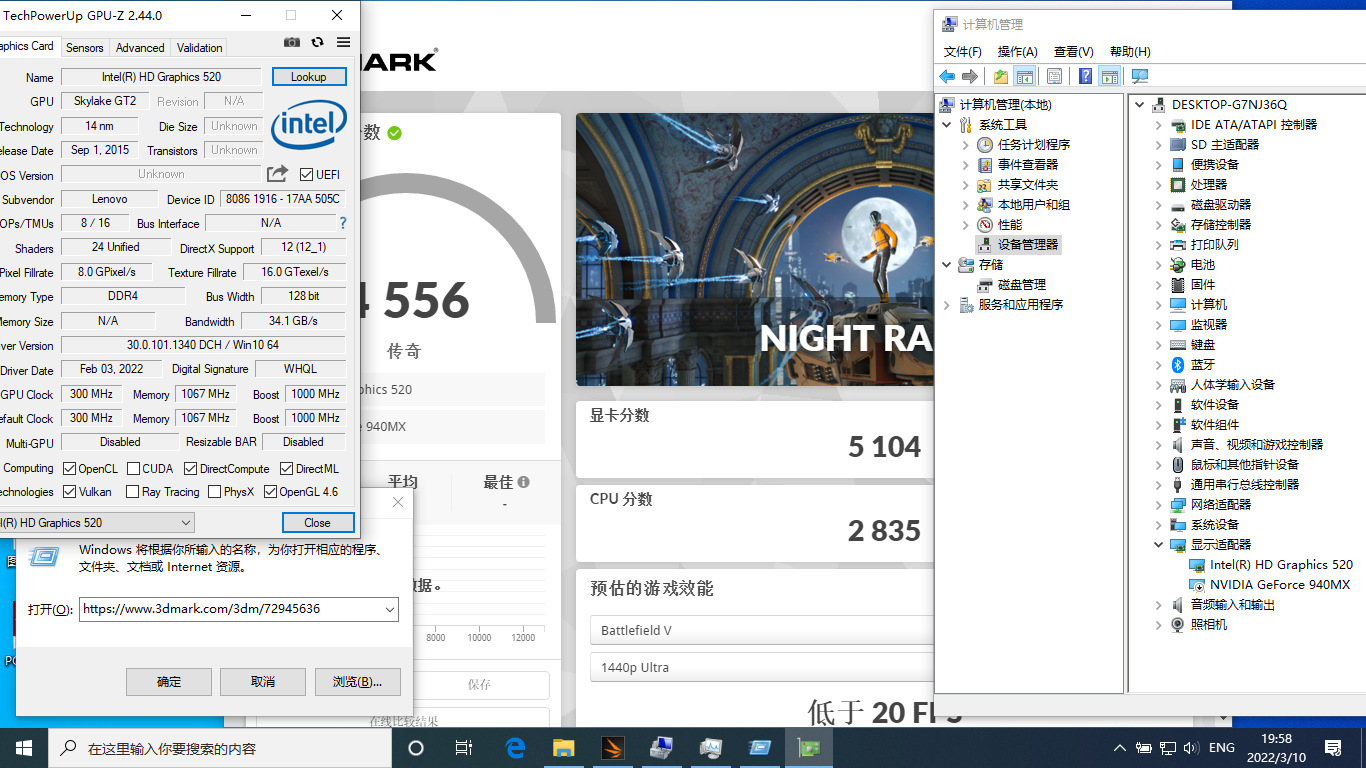Toggle the DirectML checkbox
The image size is (1366, 768).
coord(287,468)
